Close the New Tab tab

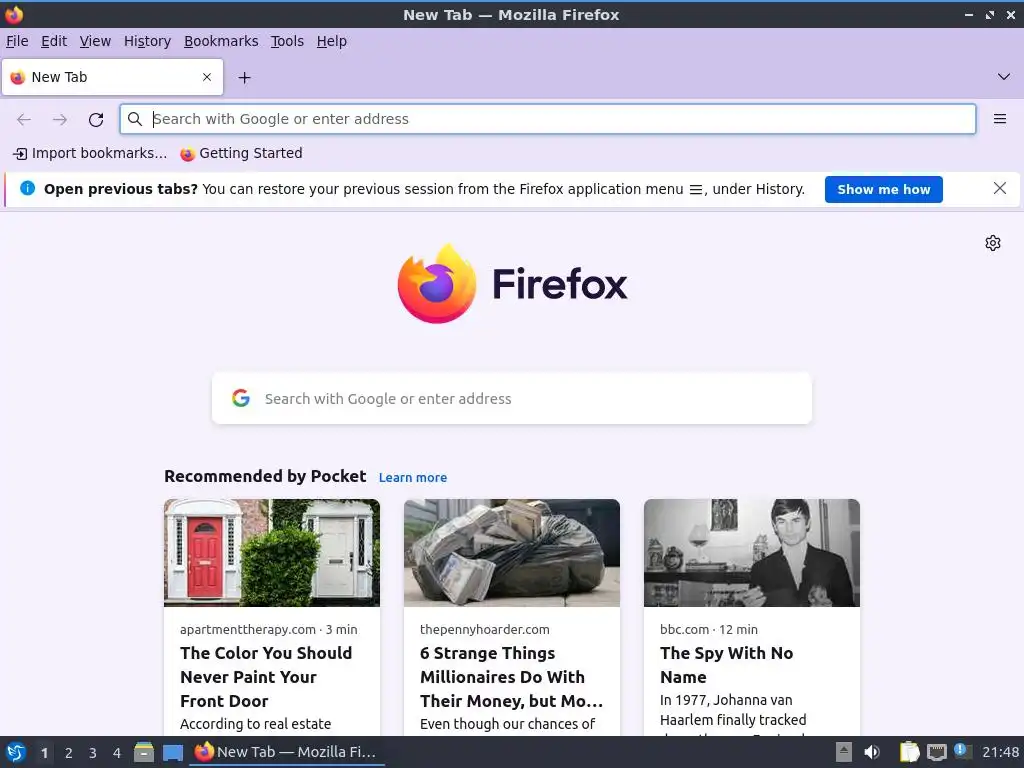207,77
